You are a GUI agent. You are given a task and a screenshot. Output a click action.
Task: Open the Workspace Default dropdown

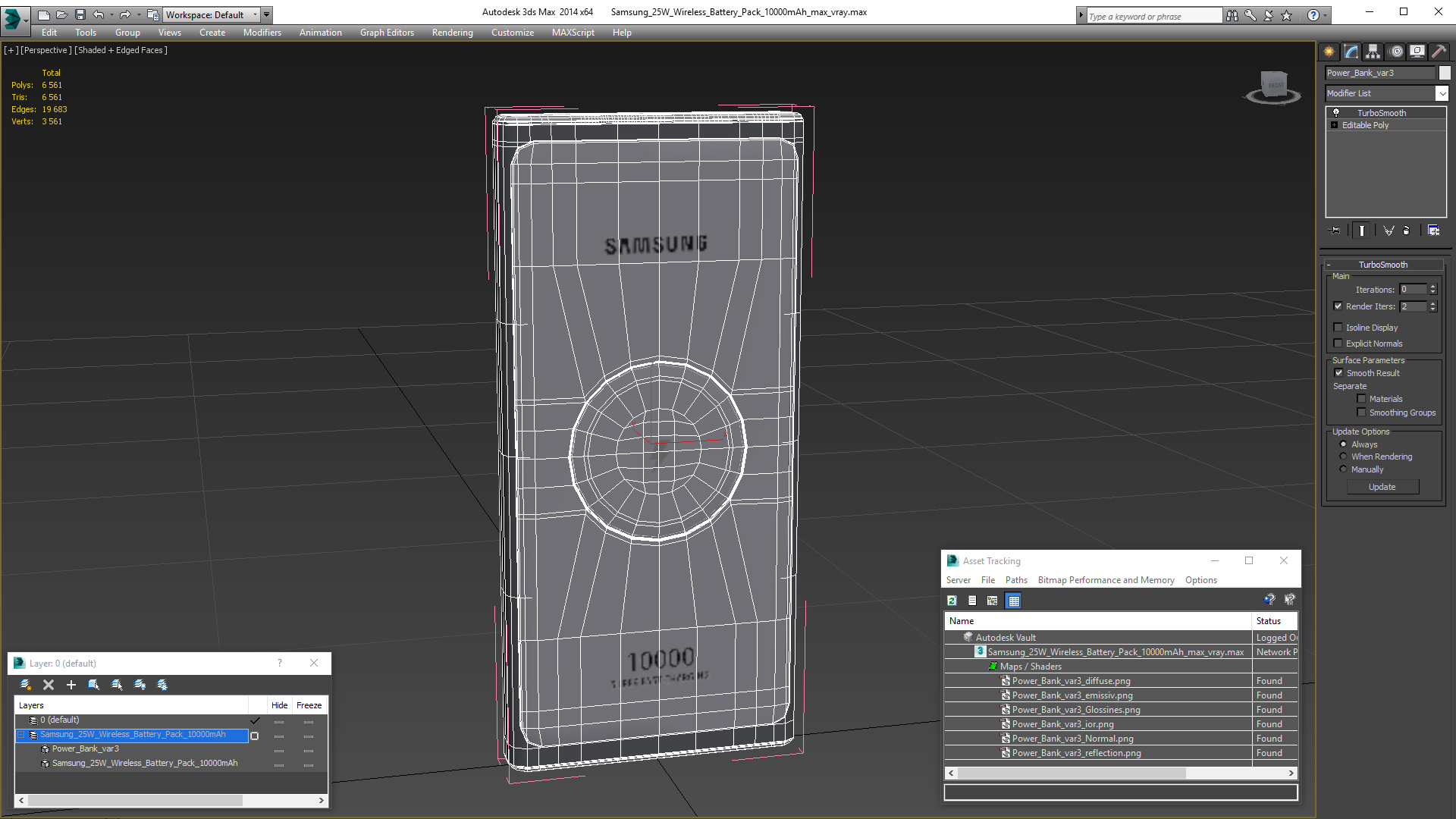coord(212,14)
